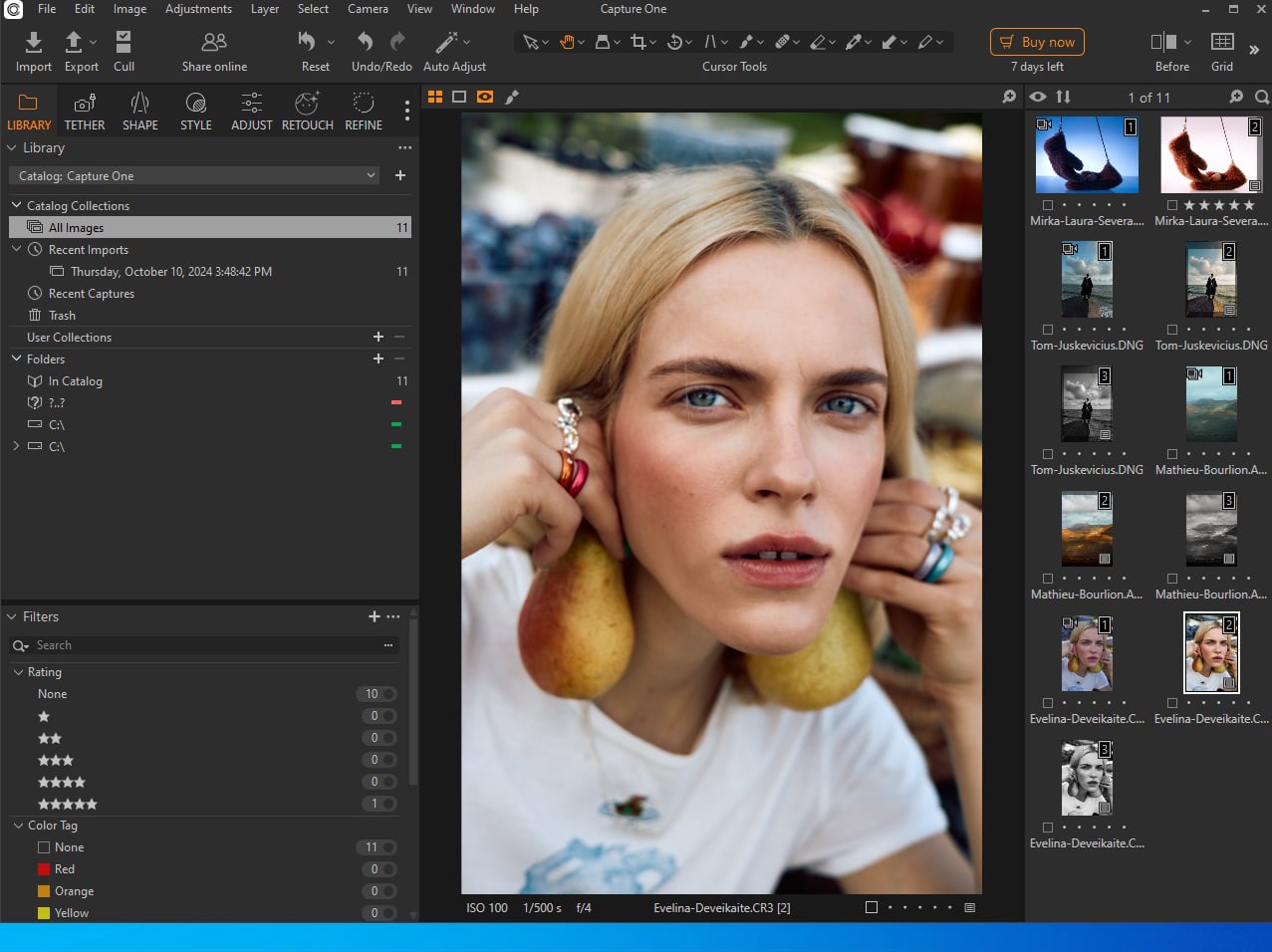Collapse the Rating filter group
The image size is (1272, 952).
pyautogui.click(x=18, y=672)
